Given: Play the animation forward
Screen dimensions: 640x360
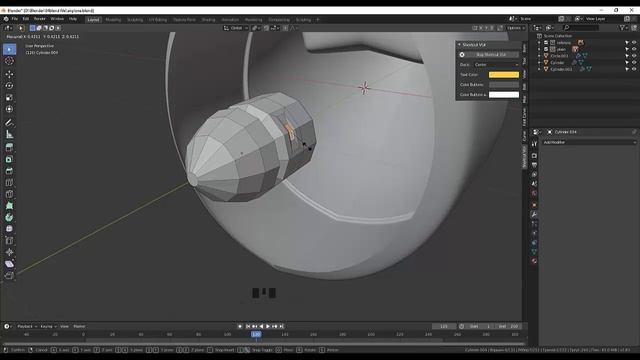Looking at the screenshot, I should coord(268,327).
